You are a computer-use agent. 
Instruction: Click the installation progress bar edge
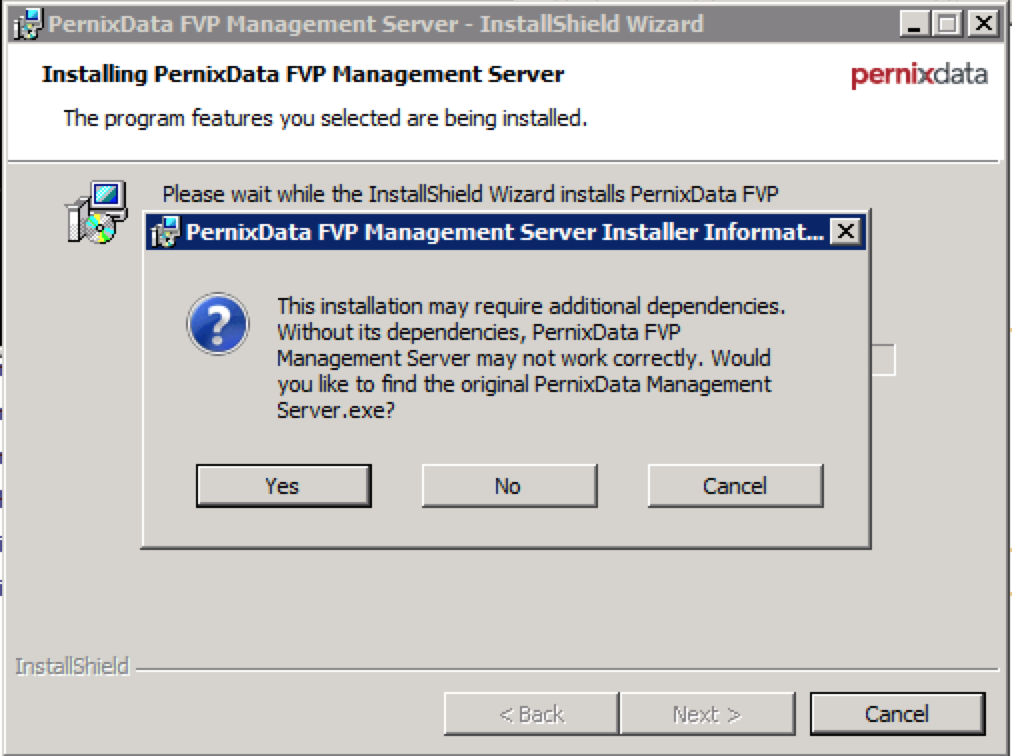[883, 361]
